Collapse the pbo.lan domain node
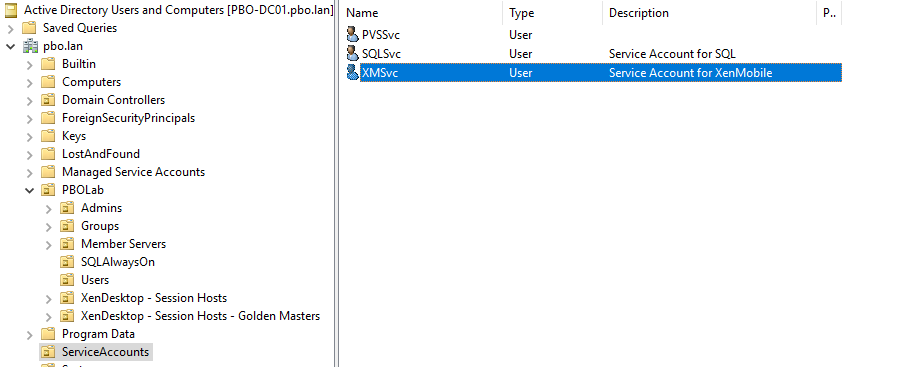 click(x=10, y=46)
